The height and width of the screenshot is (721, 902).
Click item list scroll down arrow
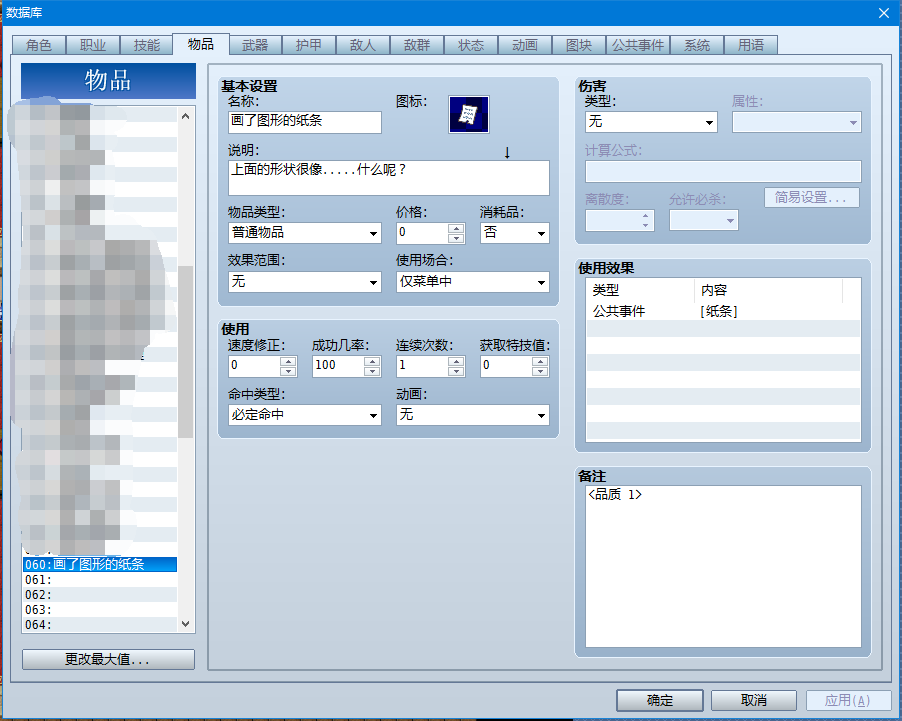(185, 624)
